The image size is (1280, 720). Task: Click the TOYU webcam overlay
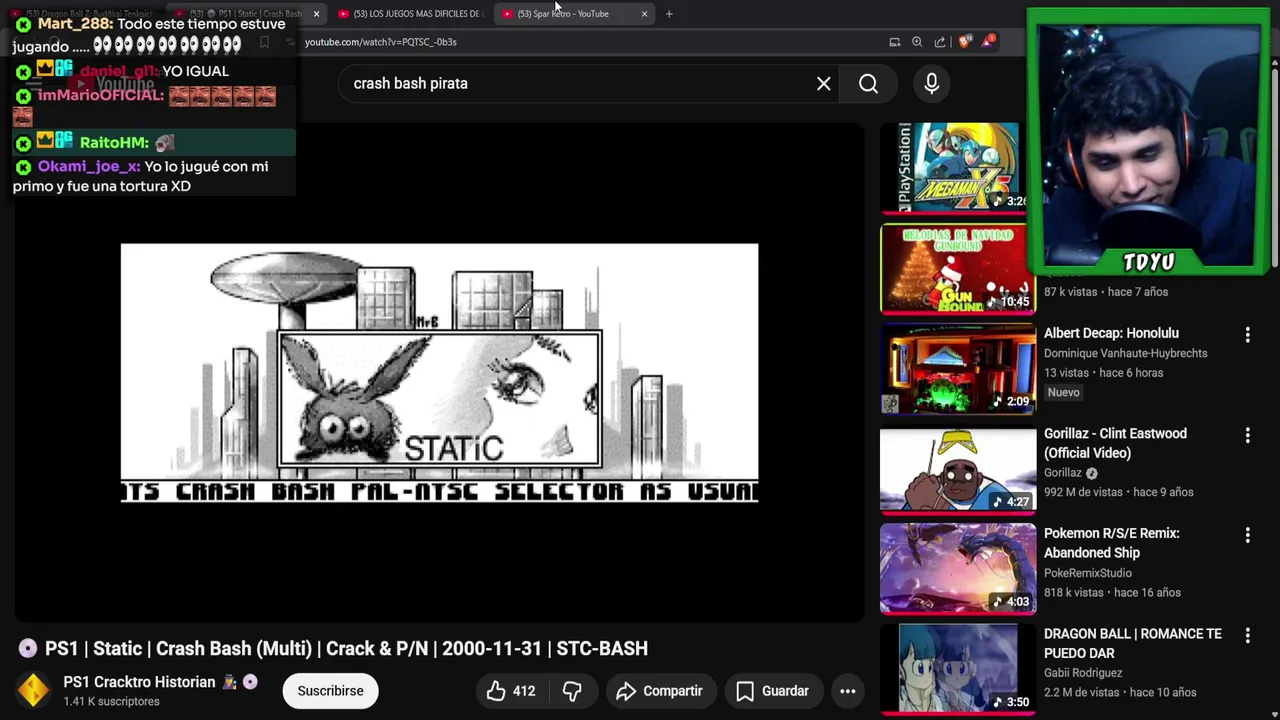coord(1148,140)
